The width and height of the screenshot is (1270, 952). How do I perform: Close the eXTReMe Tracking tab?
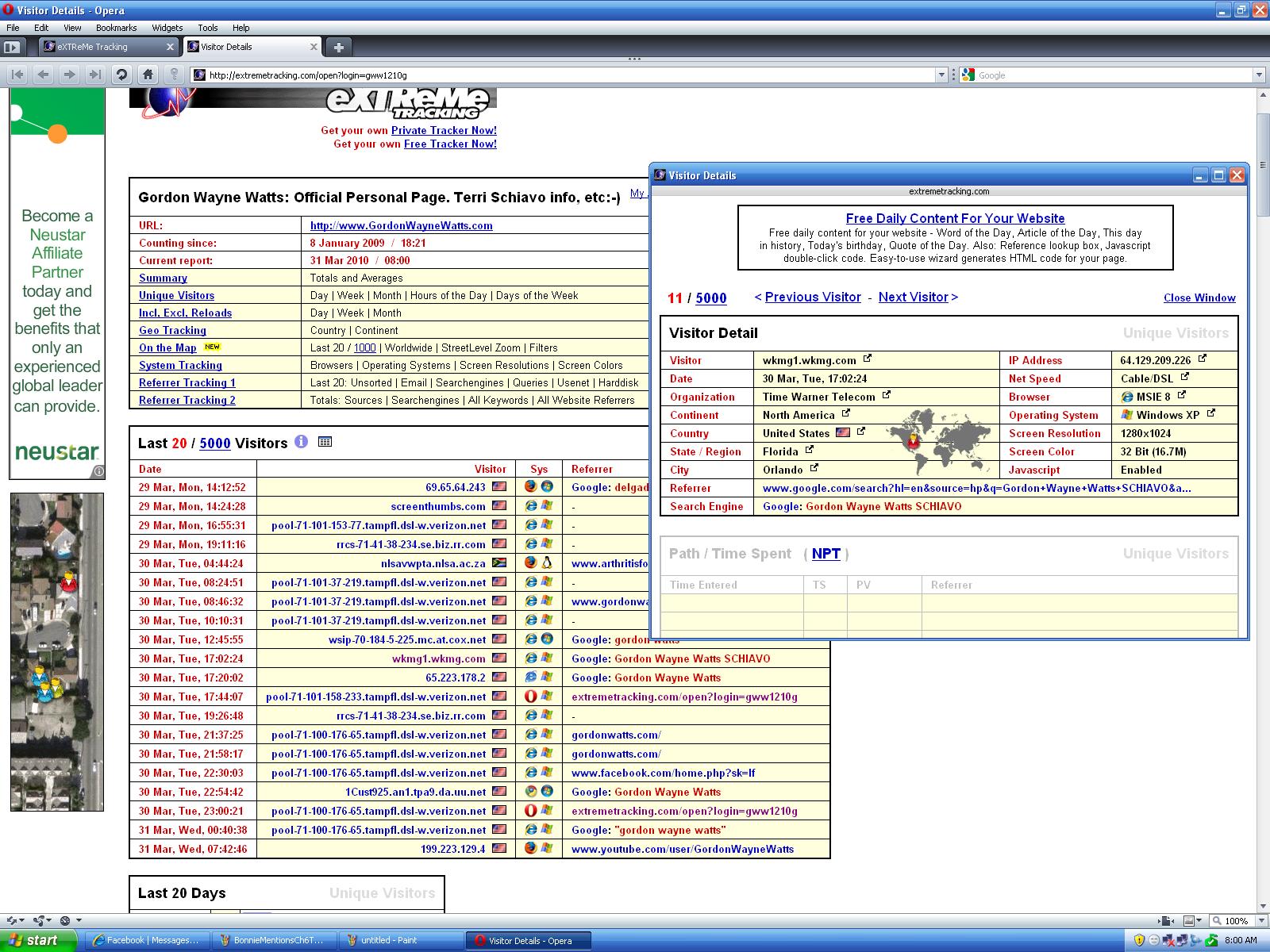170,47
